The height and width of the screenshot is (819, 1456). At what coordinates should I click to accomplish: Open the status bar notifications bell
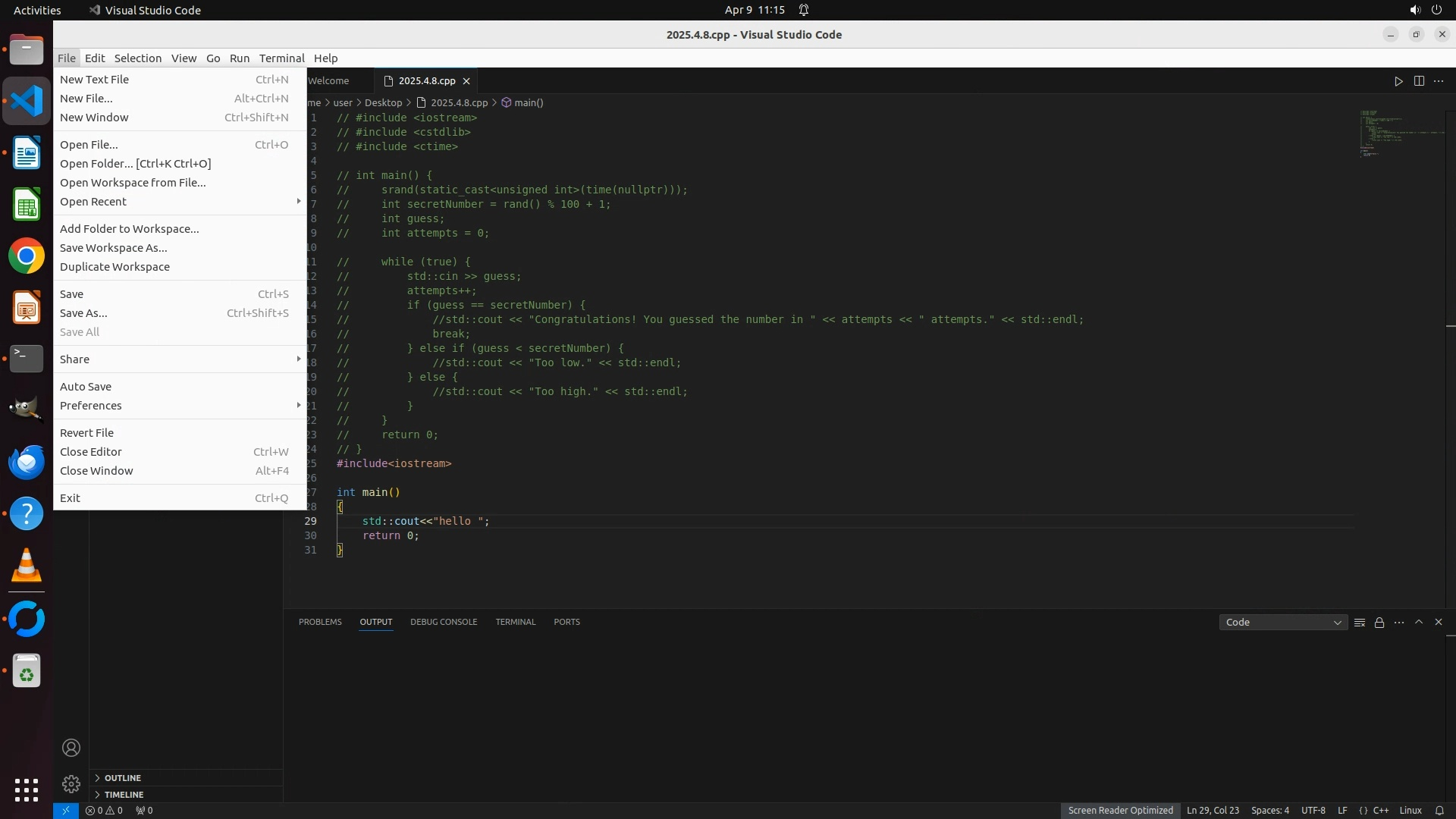coord(1439,810)
